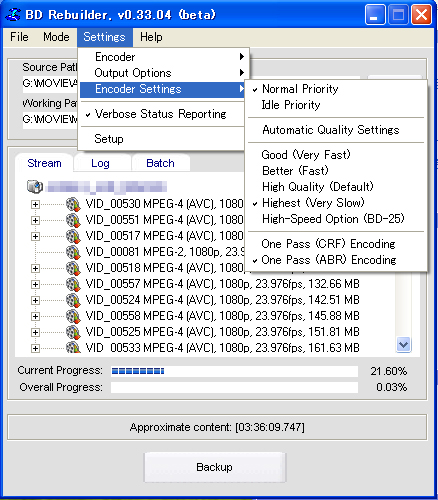This screenshot has height=500, width=438.
Task: Toggle Automatic Quality Settings
Action: (x=336, y=130)
